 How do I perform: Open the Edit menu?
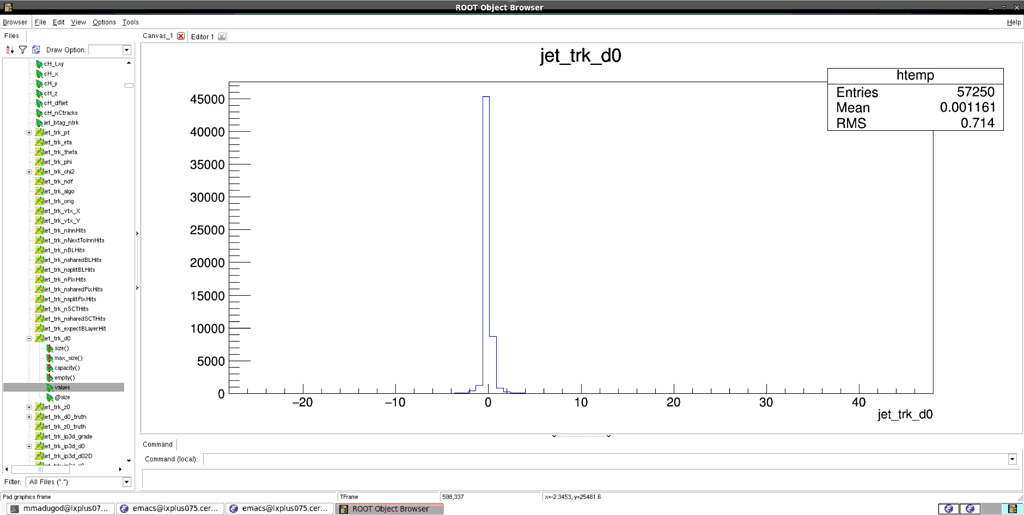point(59,22)
